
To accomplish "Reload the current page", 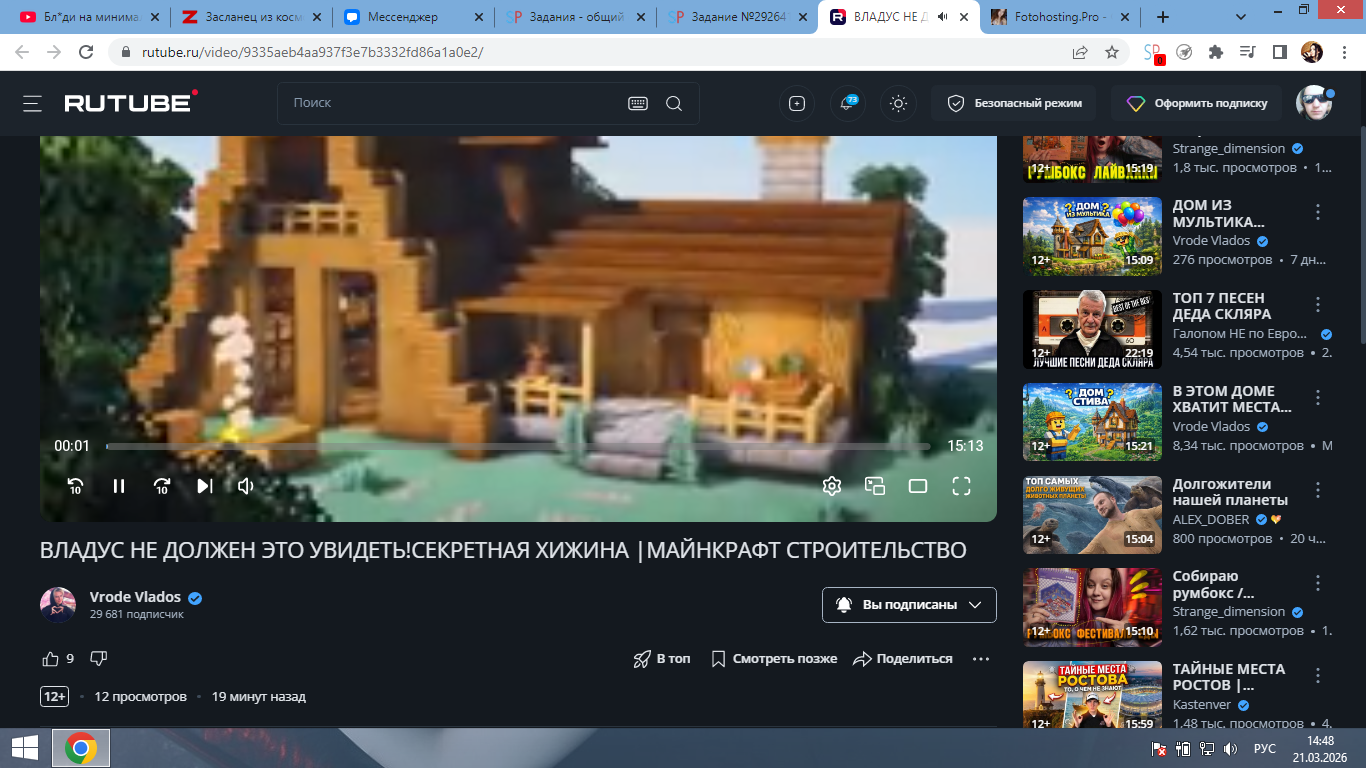I will click(86, 52).
